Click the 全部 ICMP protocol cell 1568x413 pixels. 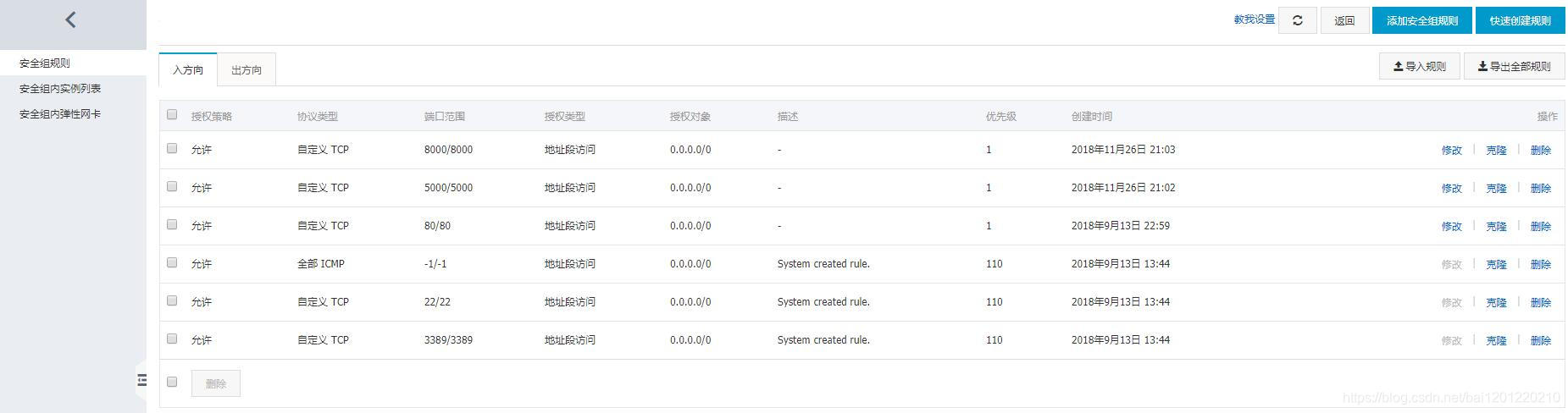tap(321, 263)
